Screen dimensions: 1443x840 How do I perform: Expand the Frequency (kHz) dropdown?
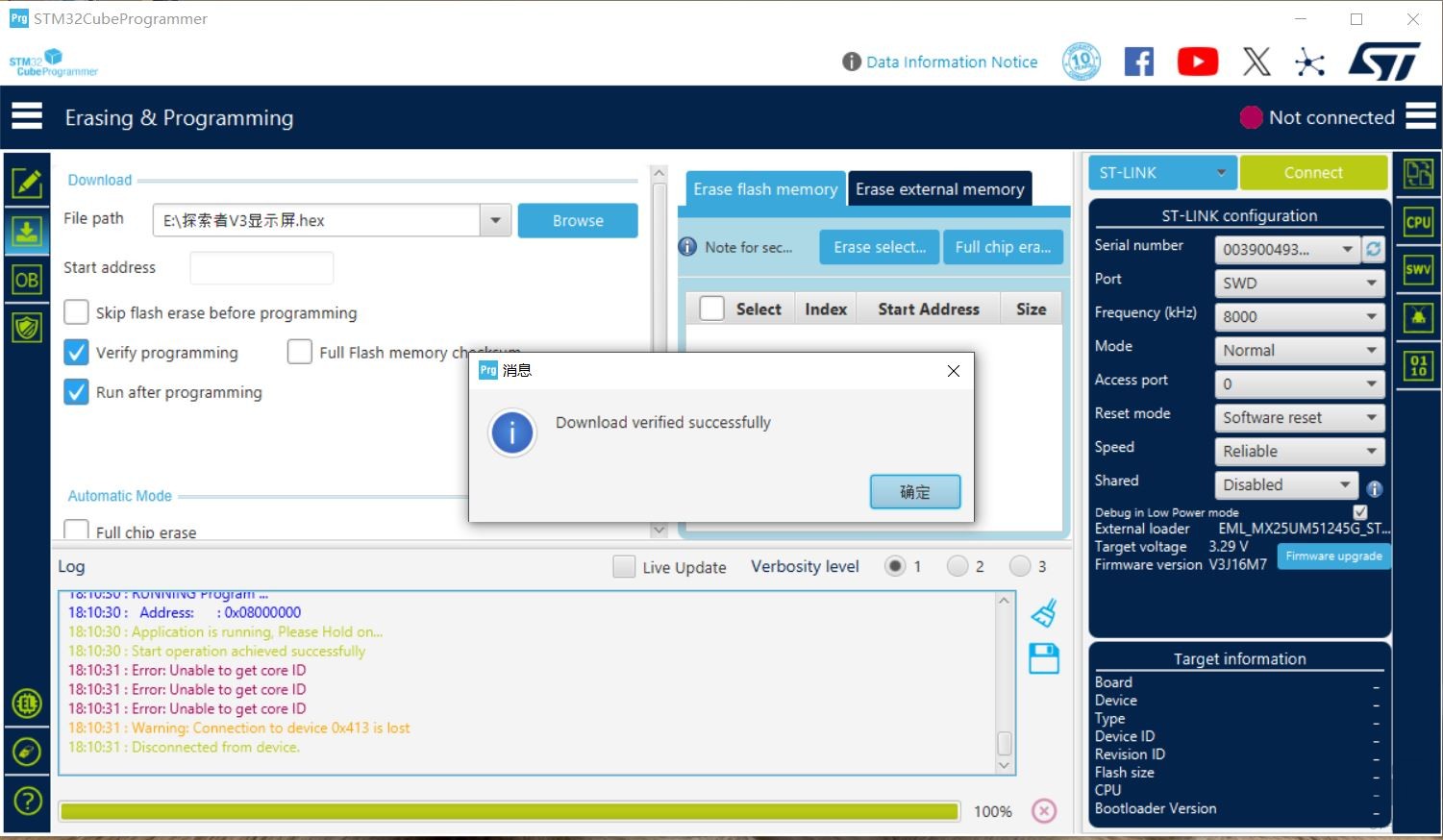pos(1298,316)
